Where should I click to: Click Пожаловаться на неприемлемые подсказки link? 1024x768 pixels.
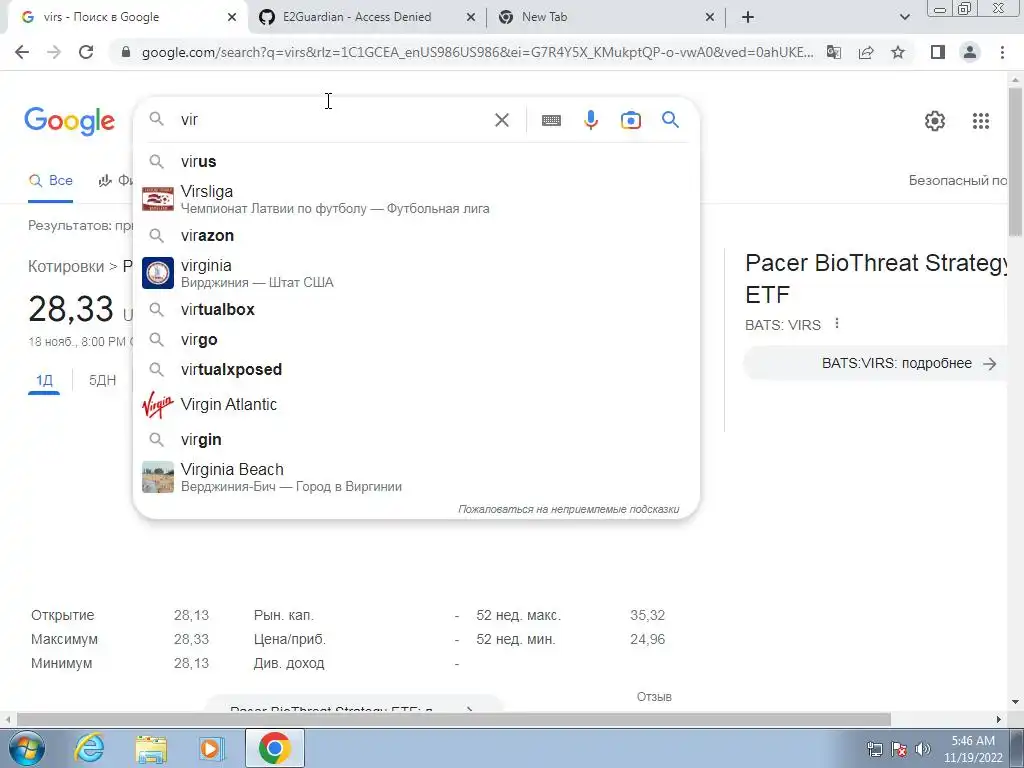pyautogui.click(x=569, y=509)
